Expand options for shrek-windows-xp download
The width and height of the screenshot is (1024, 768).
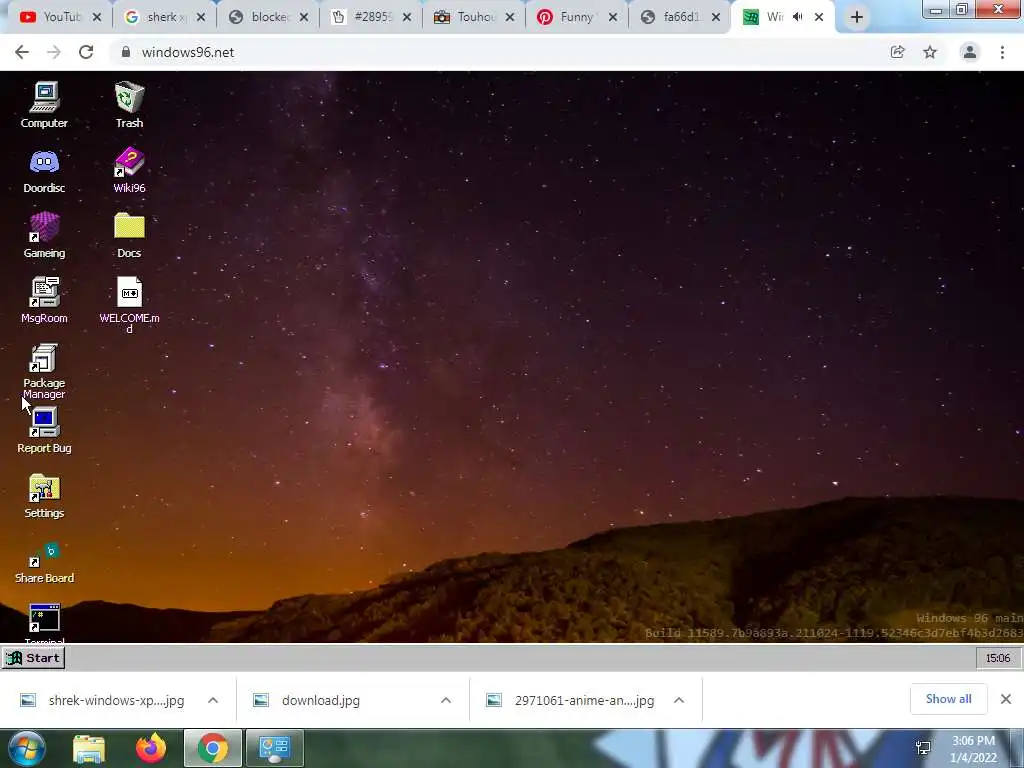[213, 700]
